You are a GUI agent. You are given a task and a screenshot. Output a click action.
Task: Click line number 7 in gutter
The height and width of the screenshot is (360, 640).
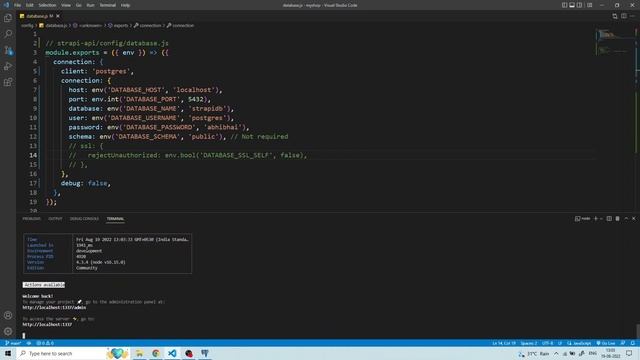click(x=35, y=90)
